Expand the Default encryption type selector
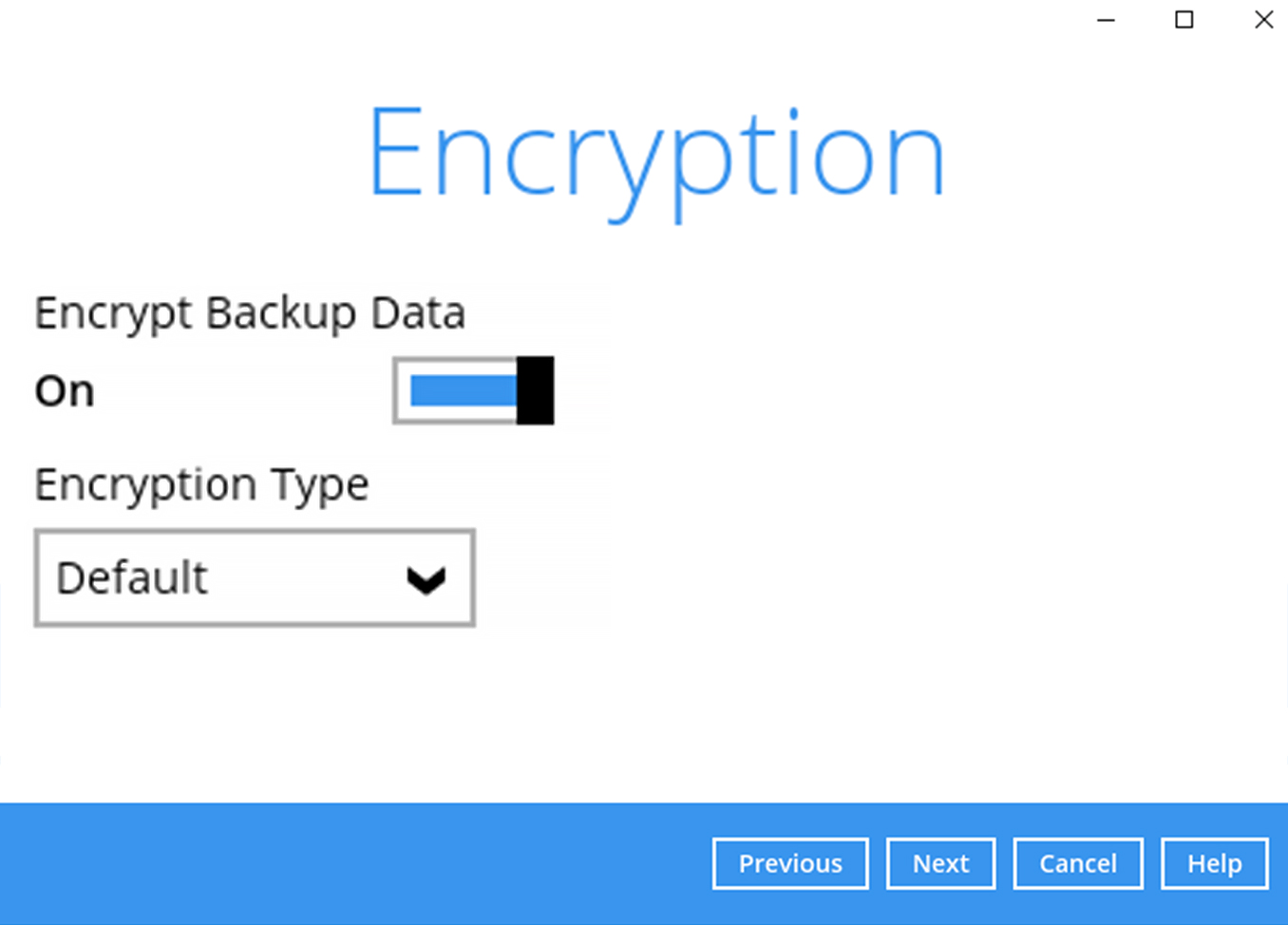Image resolution: width=1288 pixels, height=925 pixels. [x=254, y=577]
